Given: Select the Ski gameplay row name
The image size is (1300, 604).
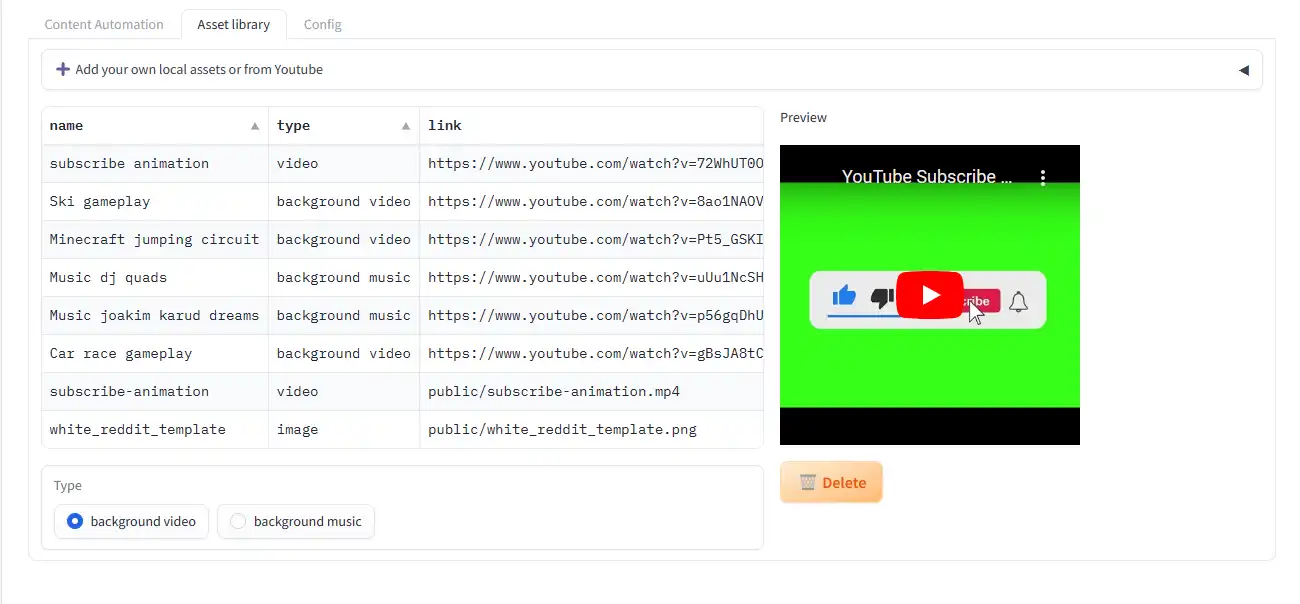Looking at the screenshot, I should [155, 202].
